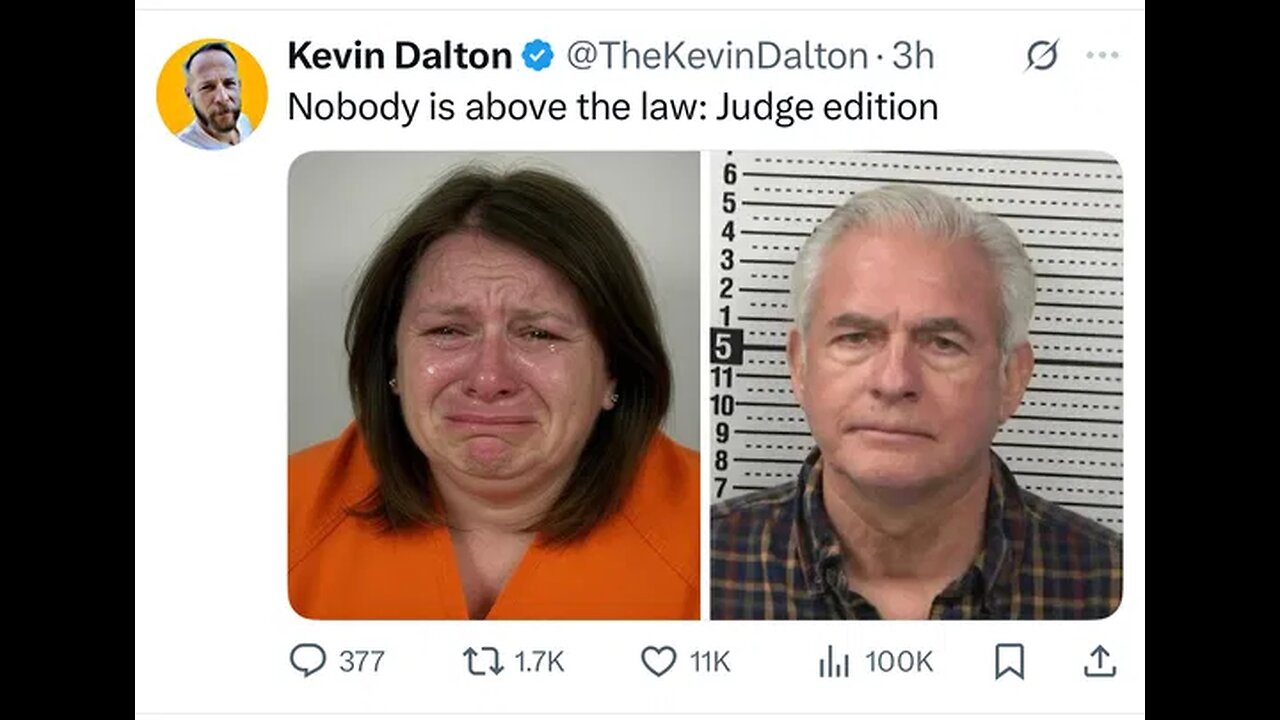Open the three-dot more options menu

coord(1102,55)
